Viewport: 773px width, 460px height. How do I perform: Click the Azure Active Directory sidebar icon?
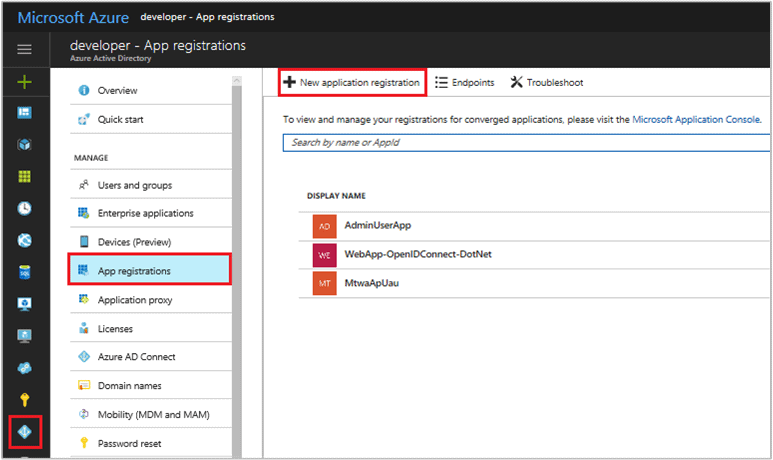[x=25, y=432]
